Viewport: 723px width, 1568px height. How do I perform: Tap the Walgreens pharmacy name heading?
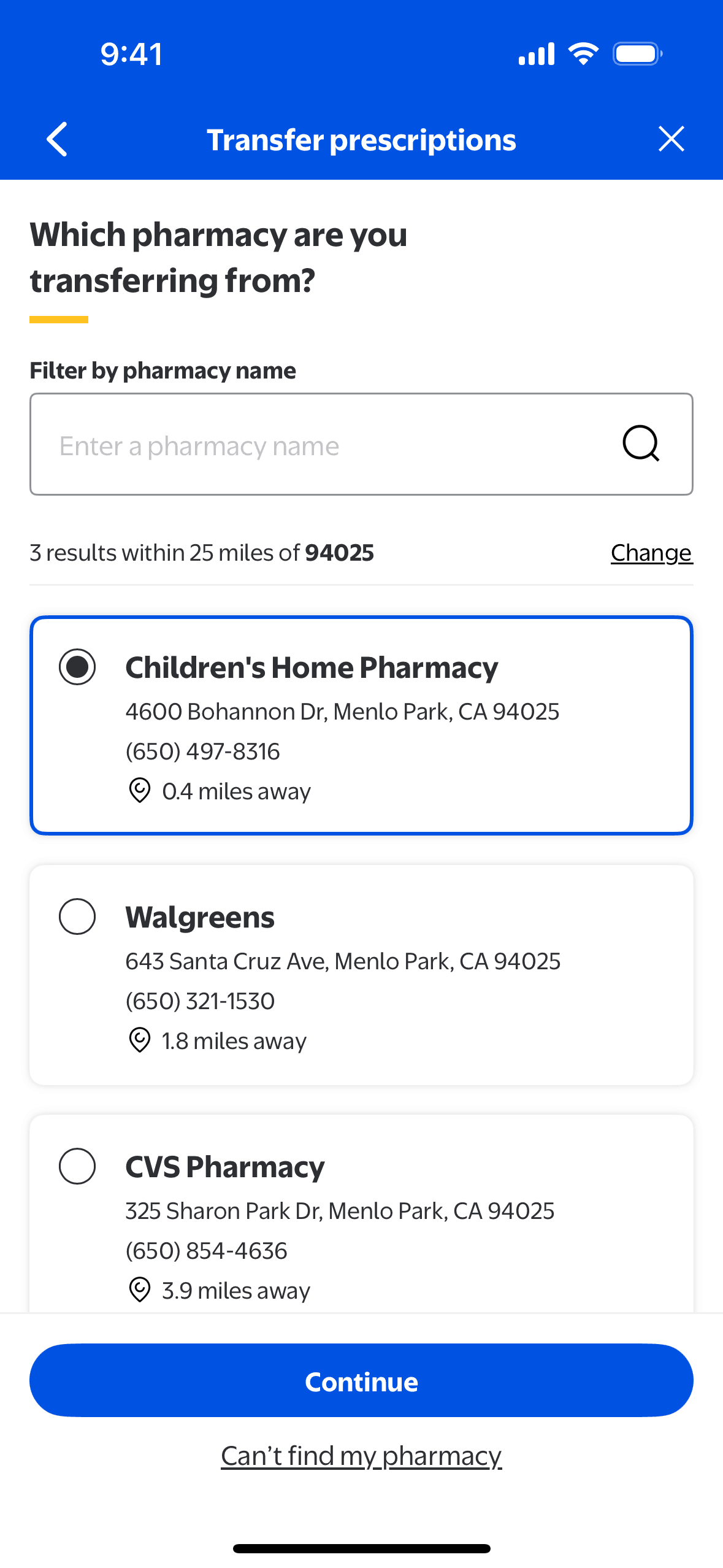tap(200, 918)
